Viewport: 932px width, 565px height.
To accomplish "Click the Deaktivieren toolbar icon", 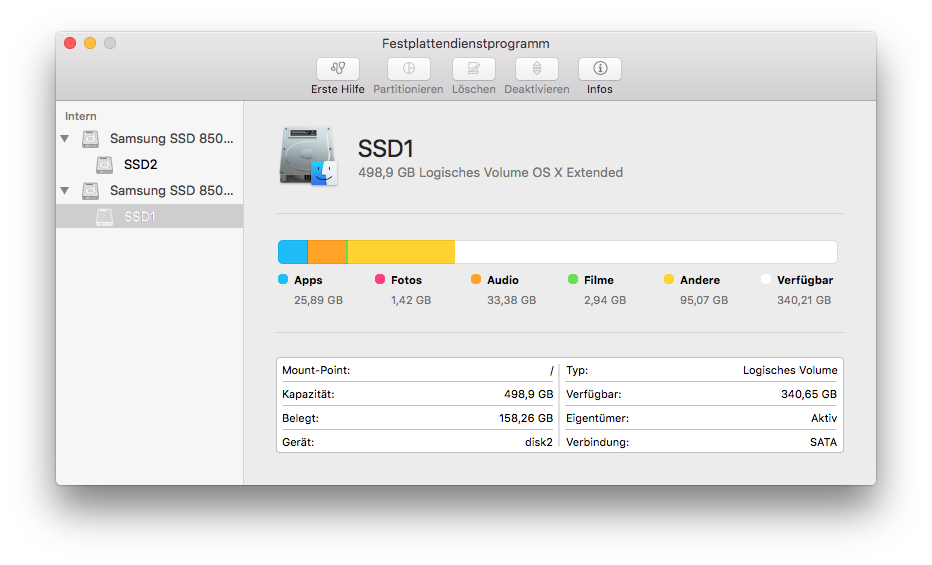I will click(x=537, y=69).
